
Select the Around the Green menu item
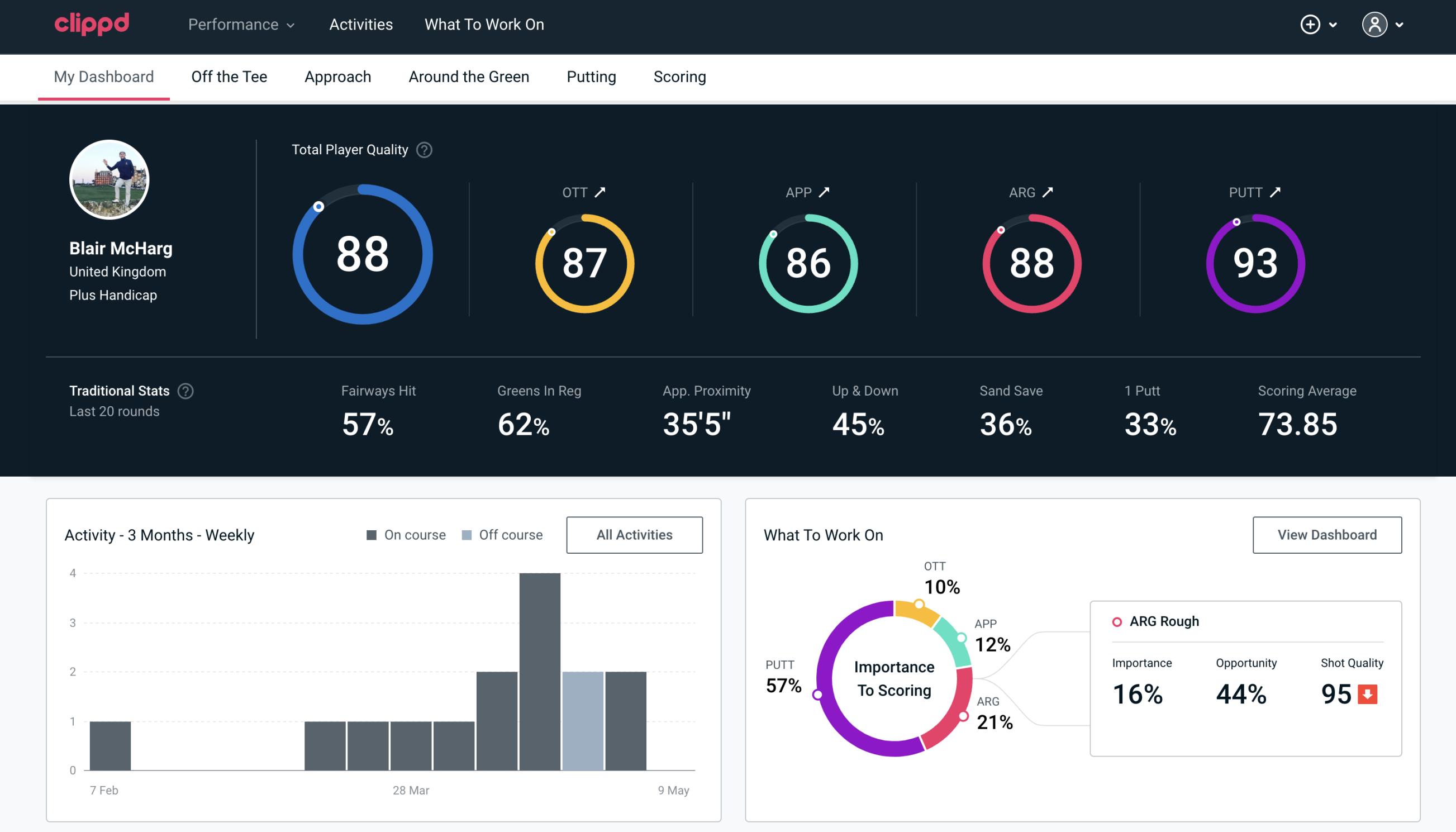tap(469, 76)
